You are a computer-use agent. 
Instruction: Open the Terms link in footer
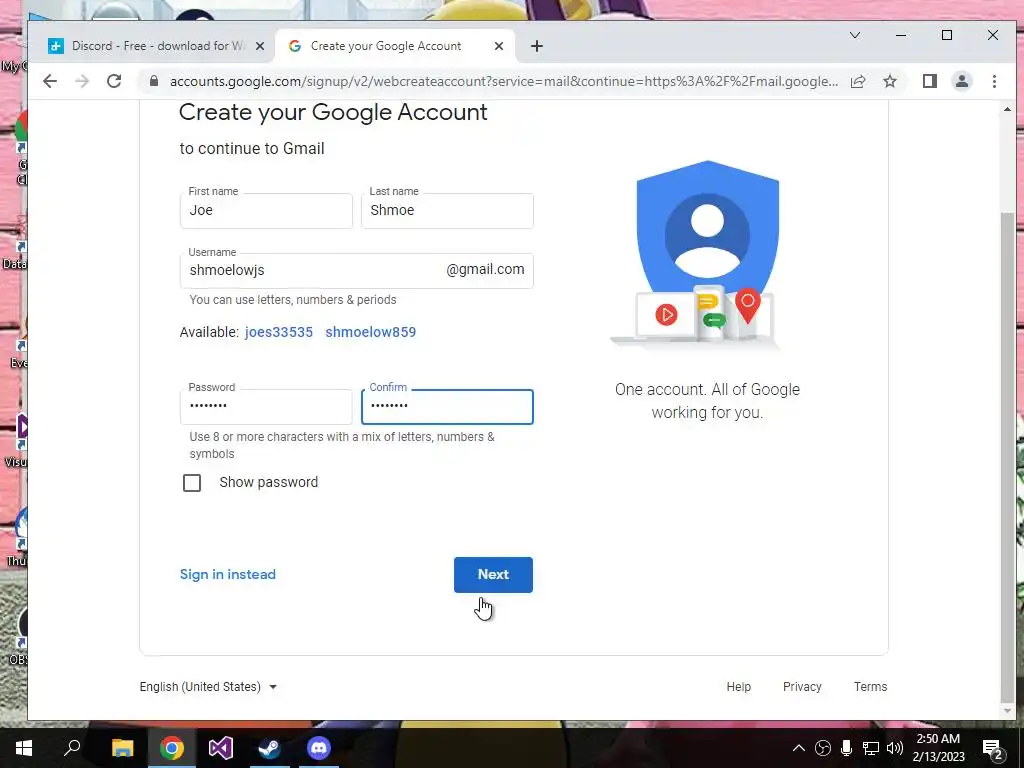pos(871,686)
